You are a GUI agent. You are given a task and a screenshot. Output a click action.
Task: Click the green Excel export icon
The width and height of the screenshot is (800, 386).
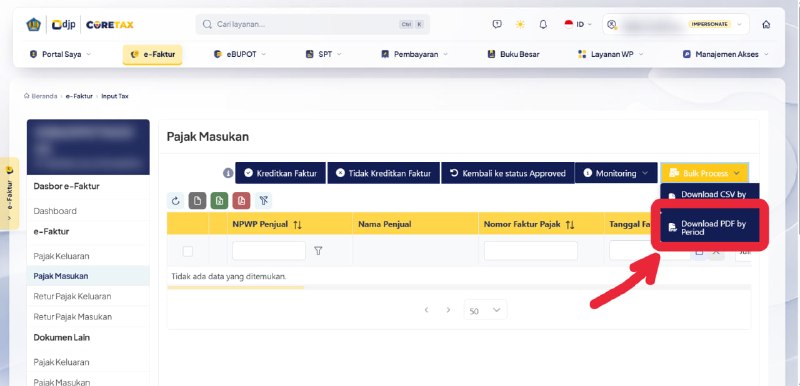[219, 201]
